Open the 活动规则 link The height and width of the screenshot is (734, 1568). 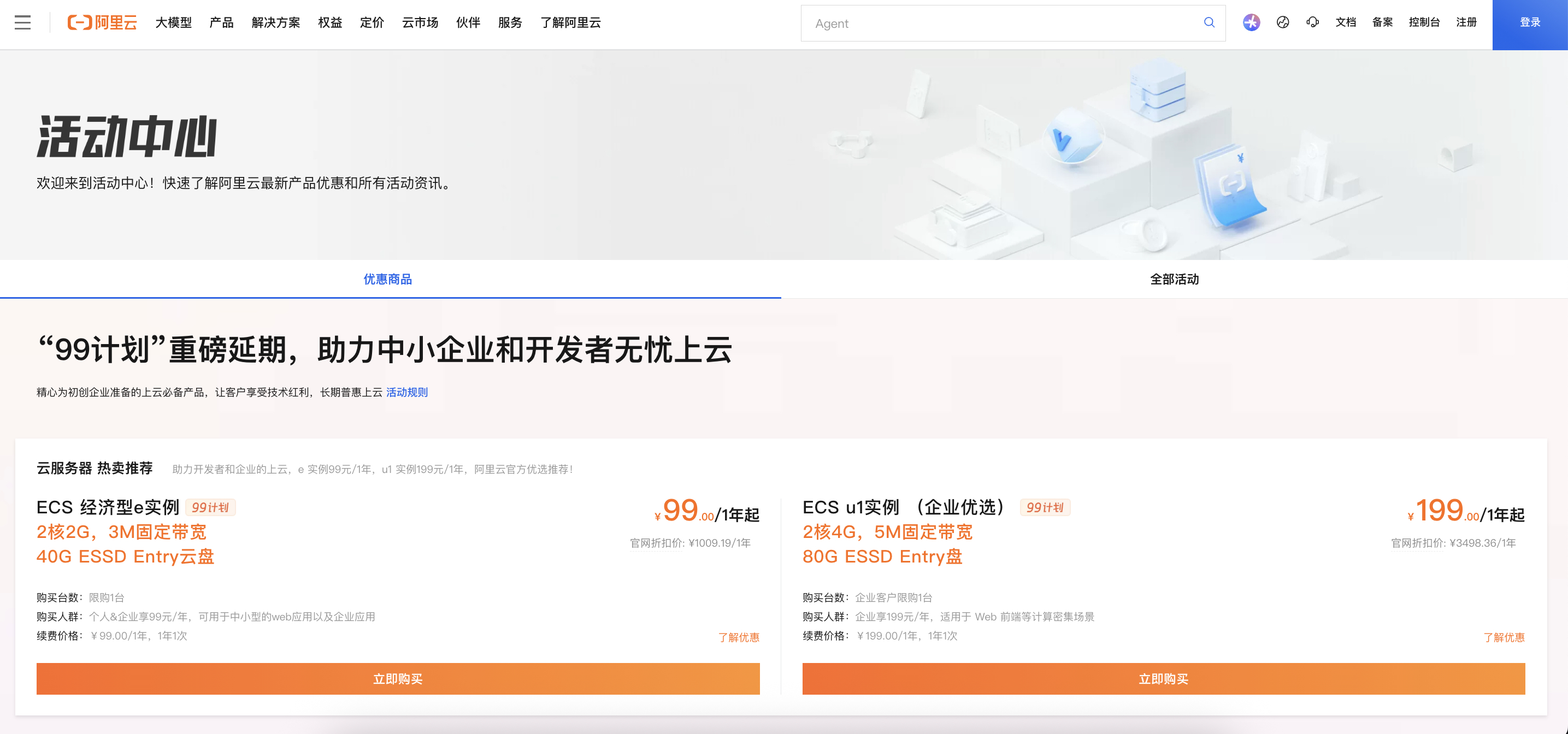pos(406,393)
